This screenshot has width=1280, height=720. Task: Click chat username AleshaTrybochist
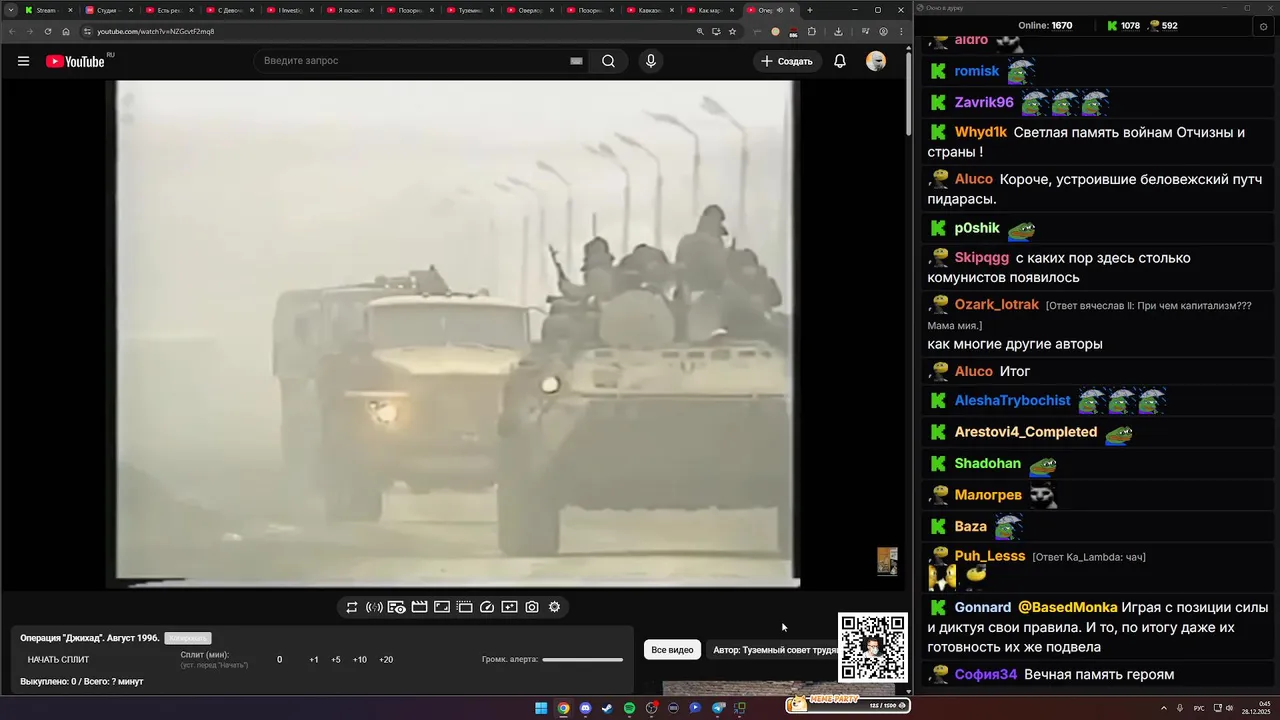(x=1013, y=400)
